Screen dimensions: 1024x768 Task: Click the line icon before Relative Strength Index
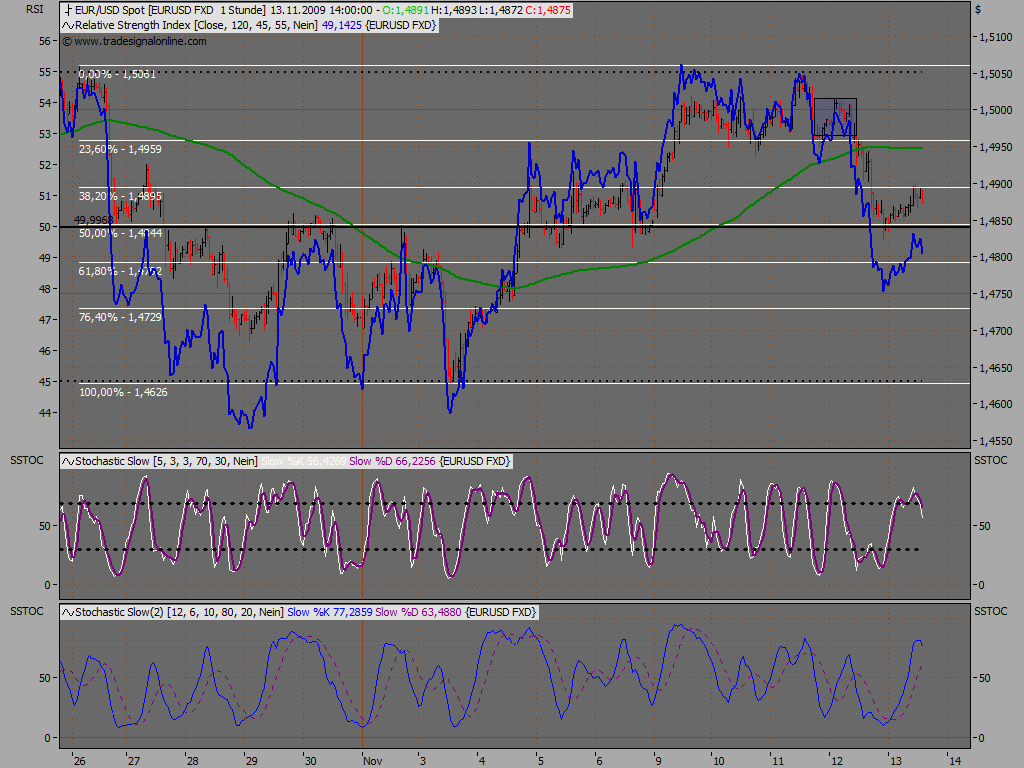(x=68, y=25)
